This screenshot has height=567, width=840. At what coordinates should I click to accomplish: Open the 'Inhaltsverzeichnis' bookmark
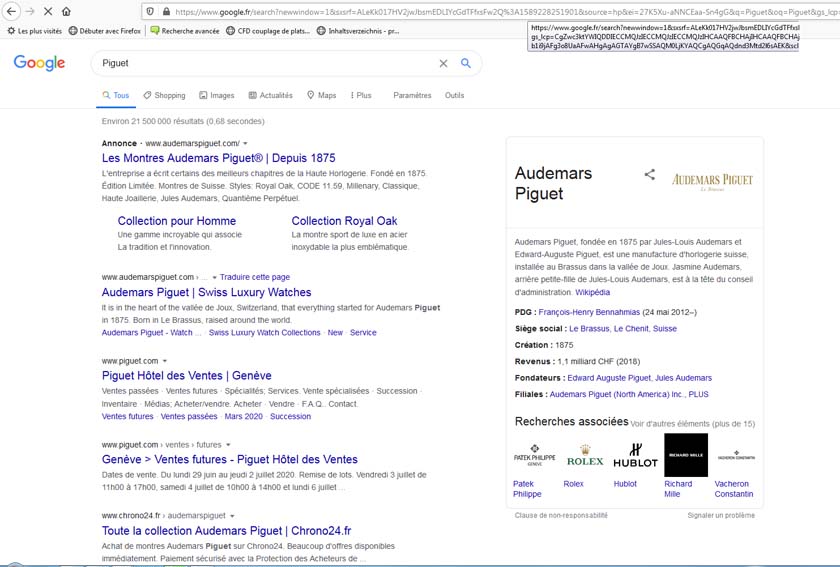[x=358, y=31]
